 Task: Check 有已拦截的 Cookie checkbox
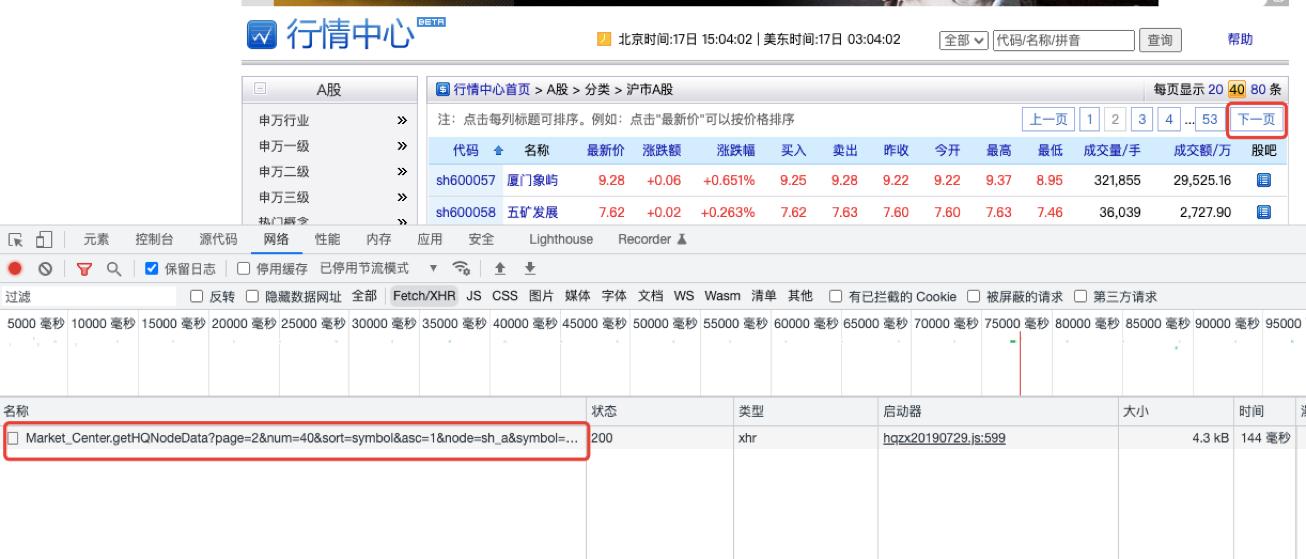point(835,296)
